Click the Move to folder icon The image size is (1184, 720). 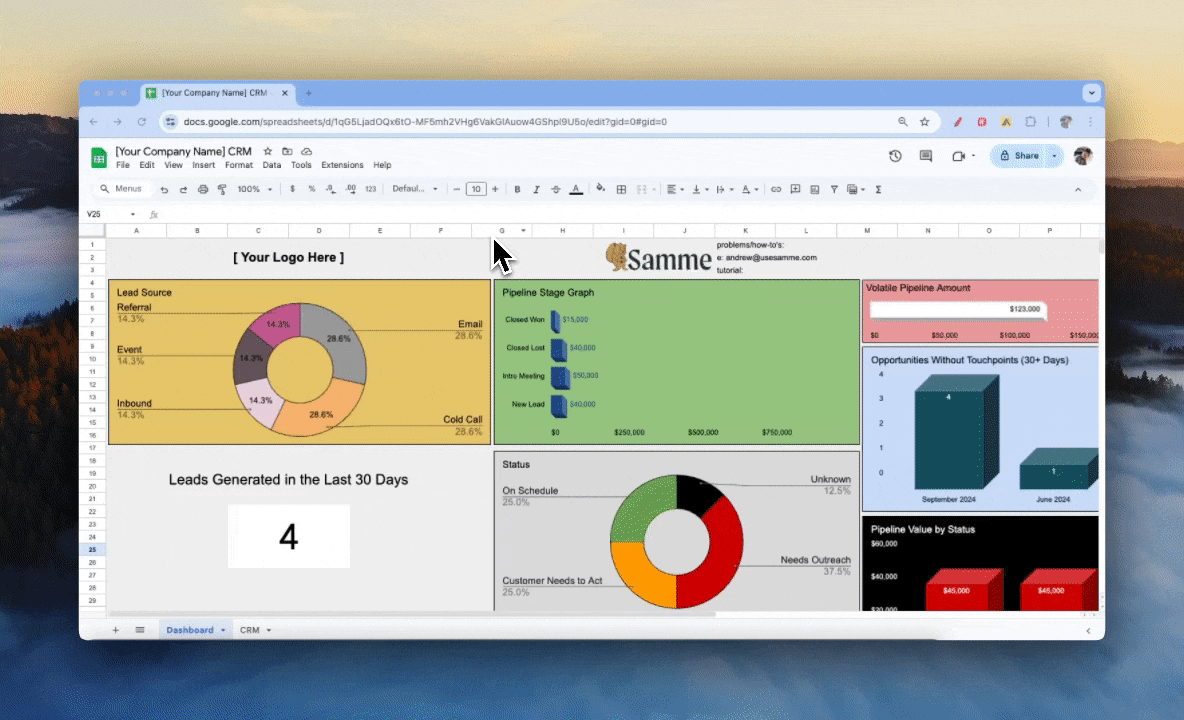pos(287,152)
